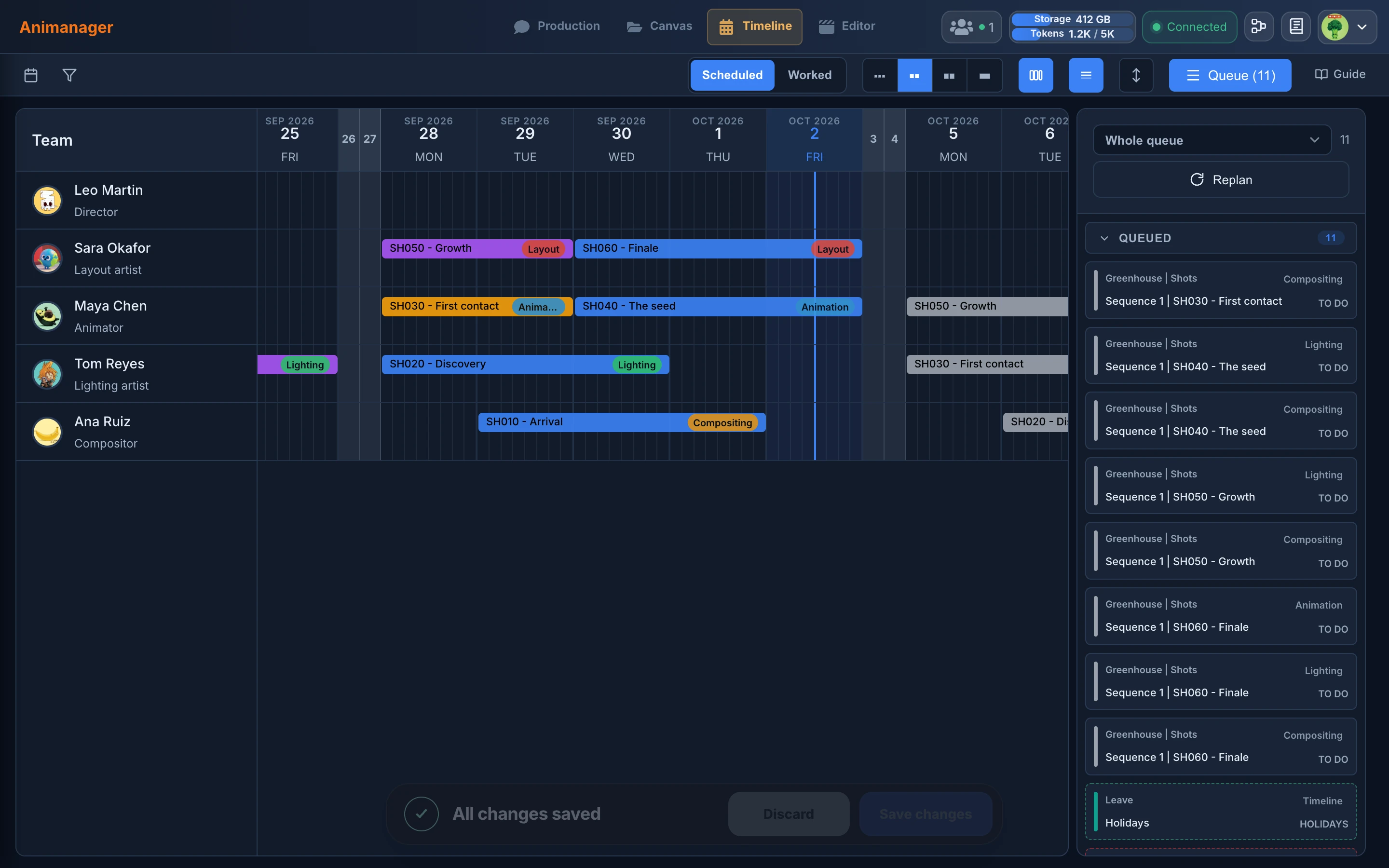
Task: Toggle the Queue (11) panel button
Action: tap(1230, 75)
